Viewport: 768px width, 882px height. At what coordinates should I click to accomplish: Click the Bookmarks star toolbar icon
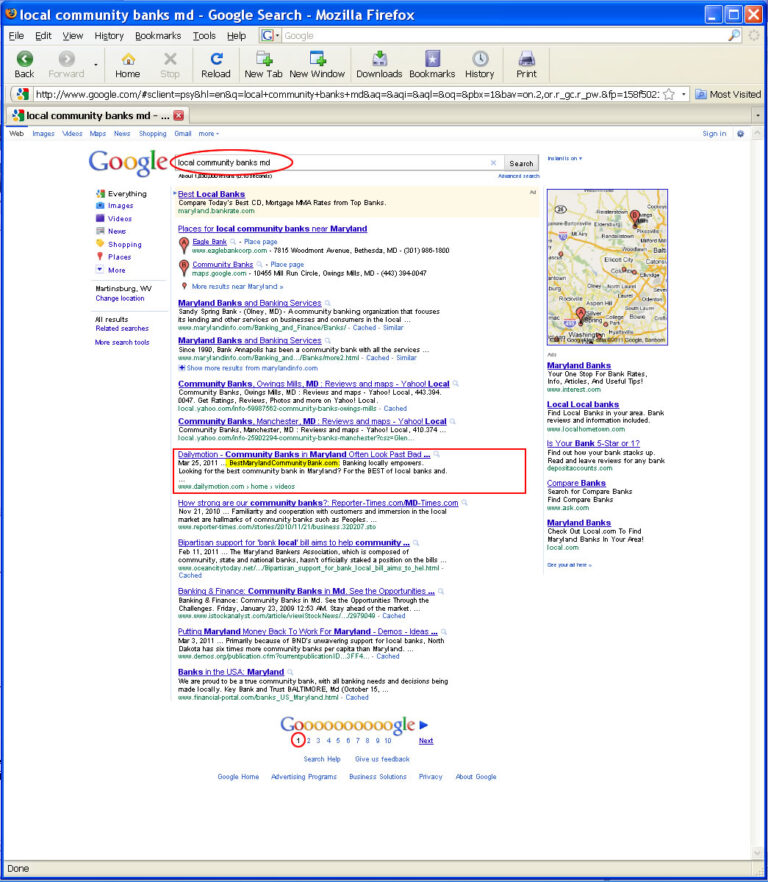click(x=432, y=58)
